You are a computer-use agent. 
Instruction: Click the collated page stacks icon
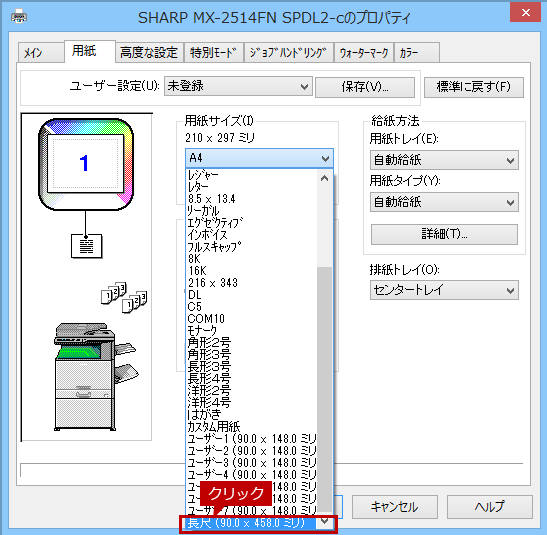(x=124, y=297)
